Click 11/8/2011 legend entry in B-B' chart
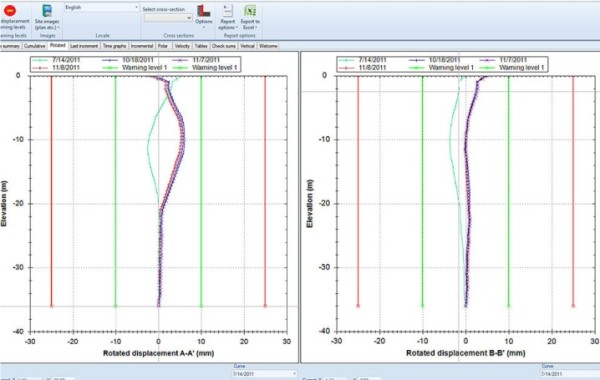 click(x=363, y=68)
